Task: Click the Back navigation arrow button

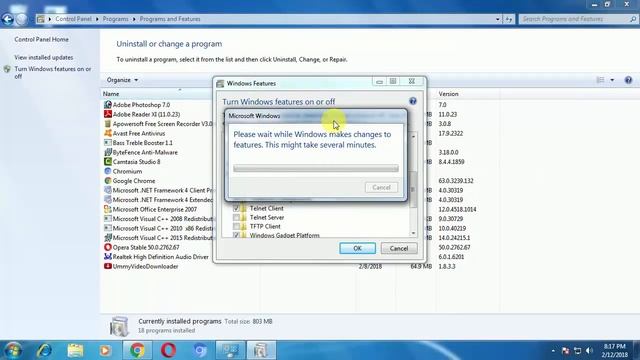Action: tap(7, 19)
